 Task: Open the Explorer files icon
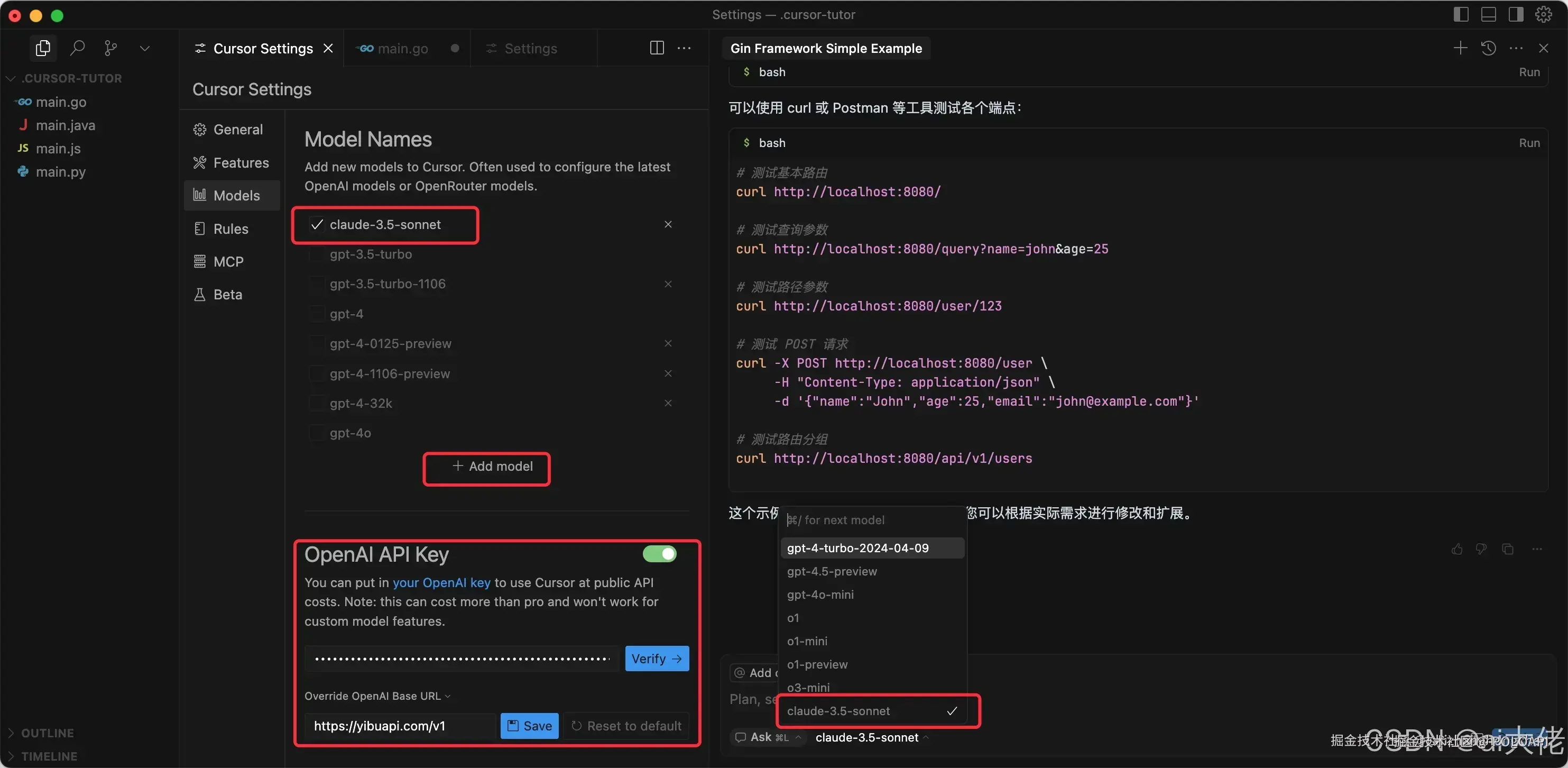coord(43,48)
